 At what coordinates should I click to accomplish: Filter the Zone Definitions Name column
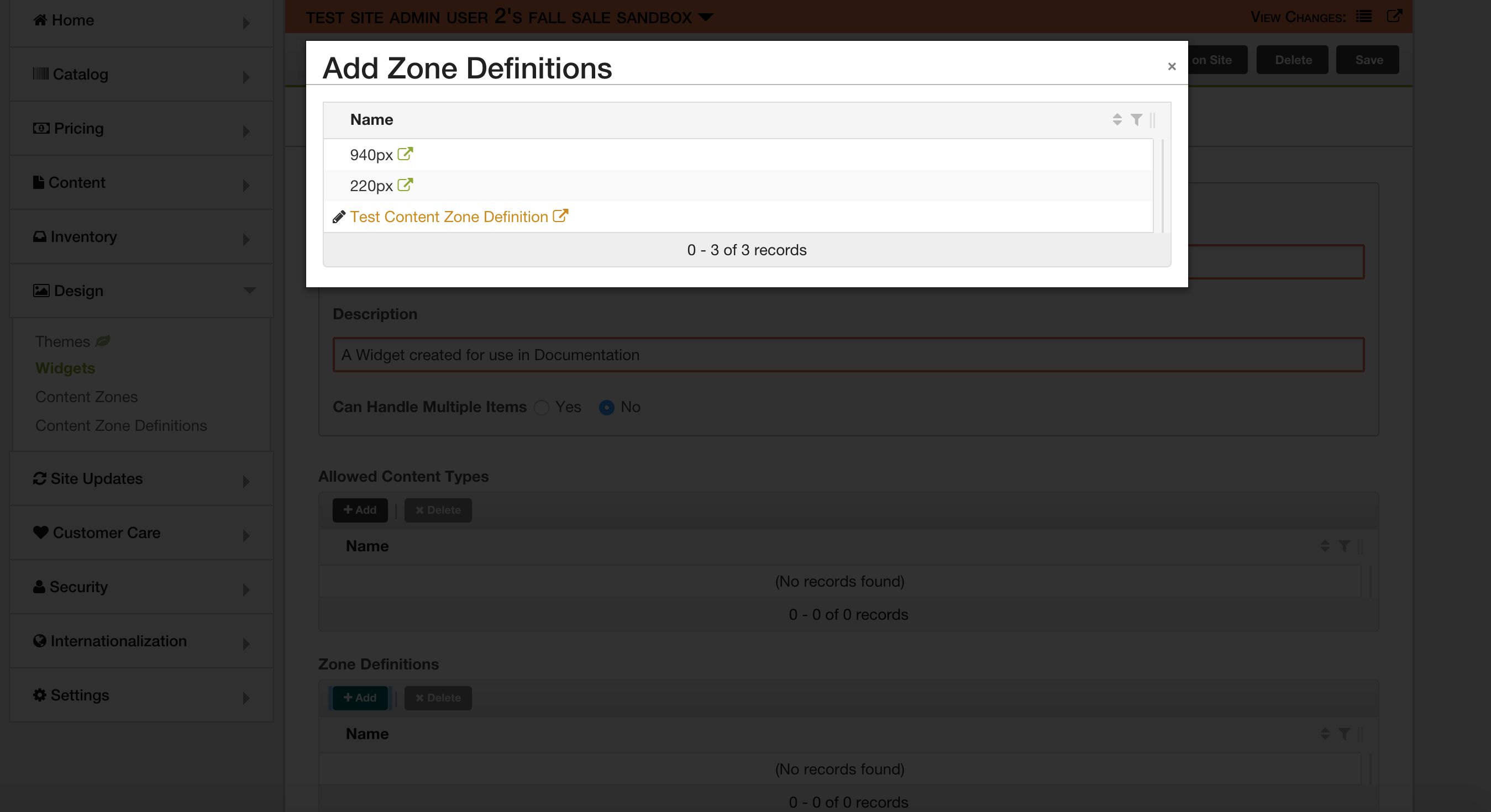pyautogui.click(x=1344, y=734)
